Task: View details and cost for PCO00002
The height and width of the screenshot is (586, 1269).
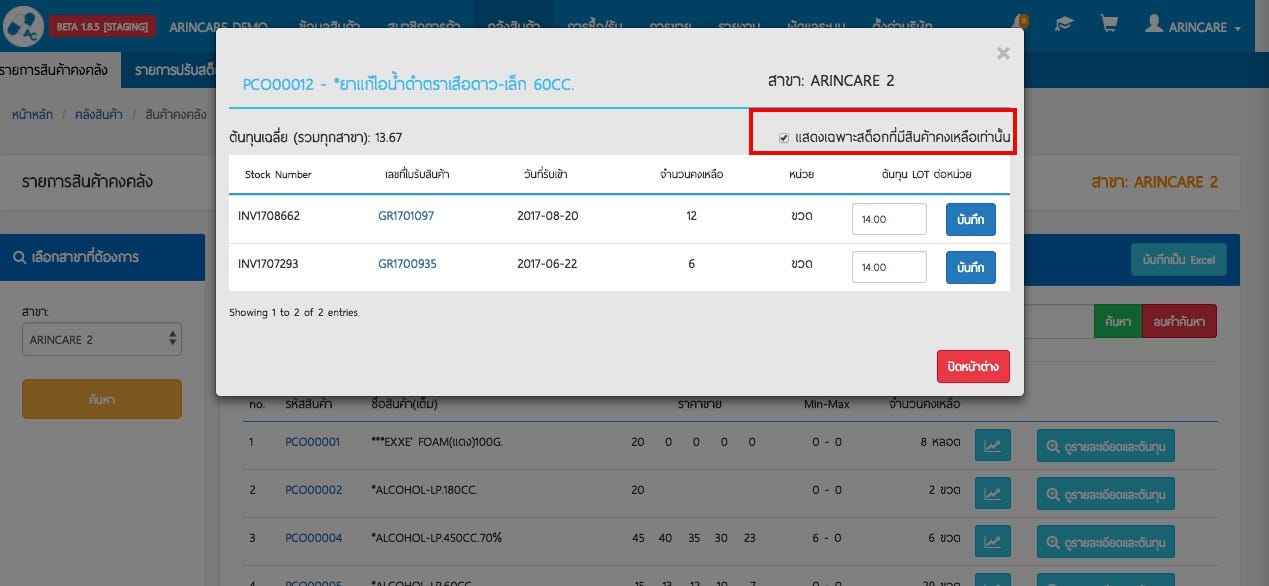Action: pyautogui.click(x=1106, y=493)
